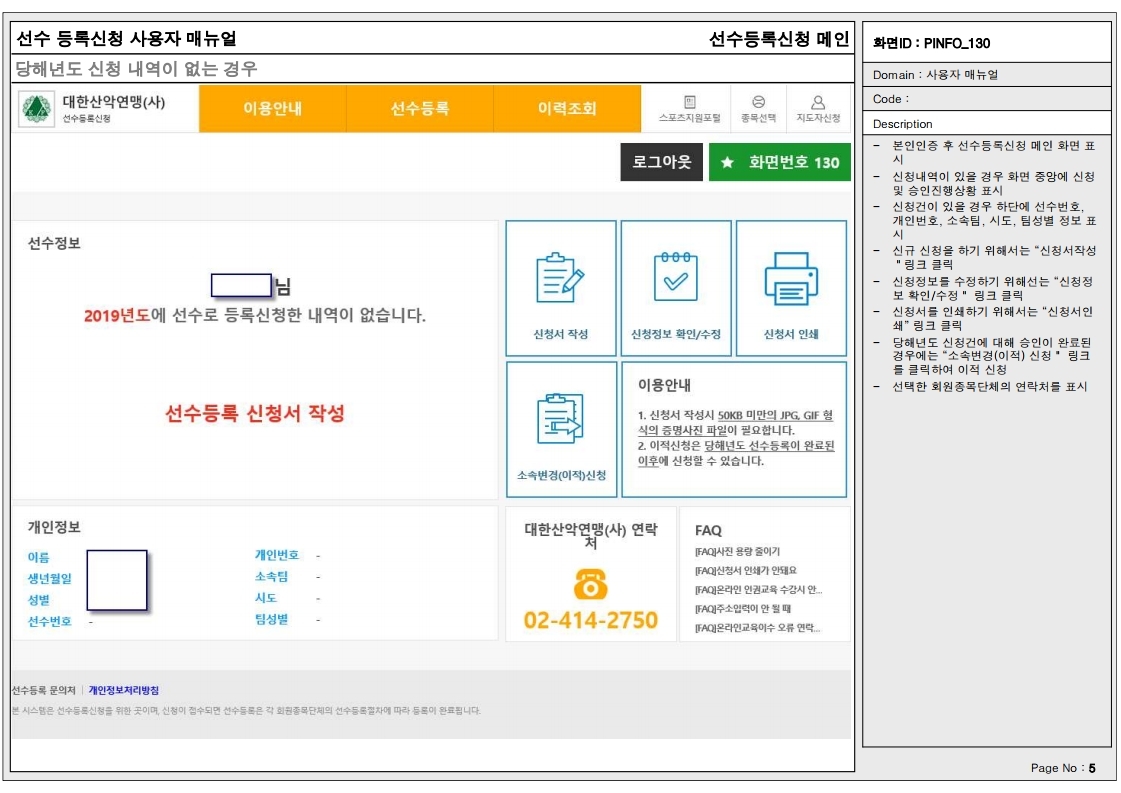Screen dimensions: 1121x793
Task: Click the 대한산악연맹(사) 연락처 heading
Action: tap(591, 536)
